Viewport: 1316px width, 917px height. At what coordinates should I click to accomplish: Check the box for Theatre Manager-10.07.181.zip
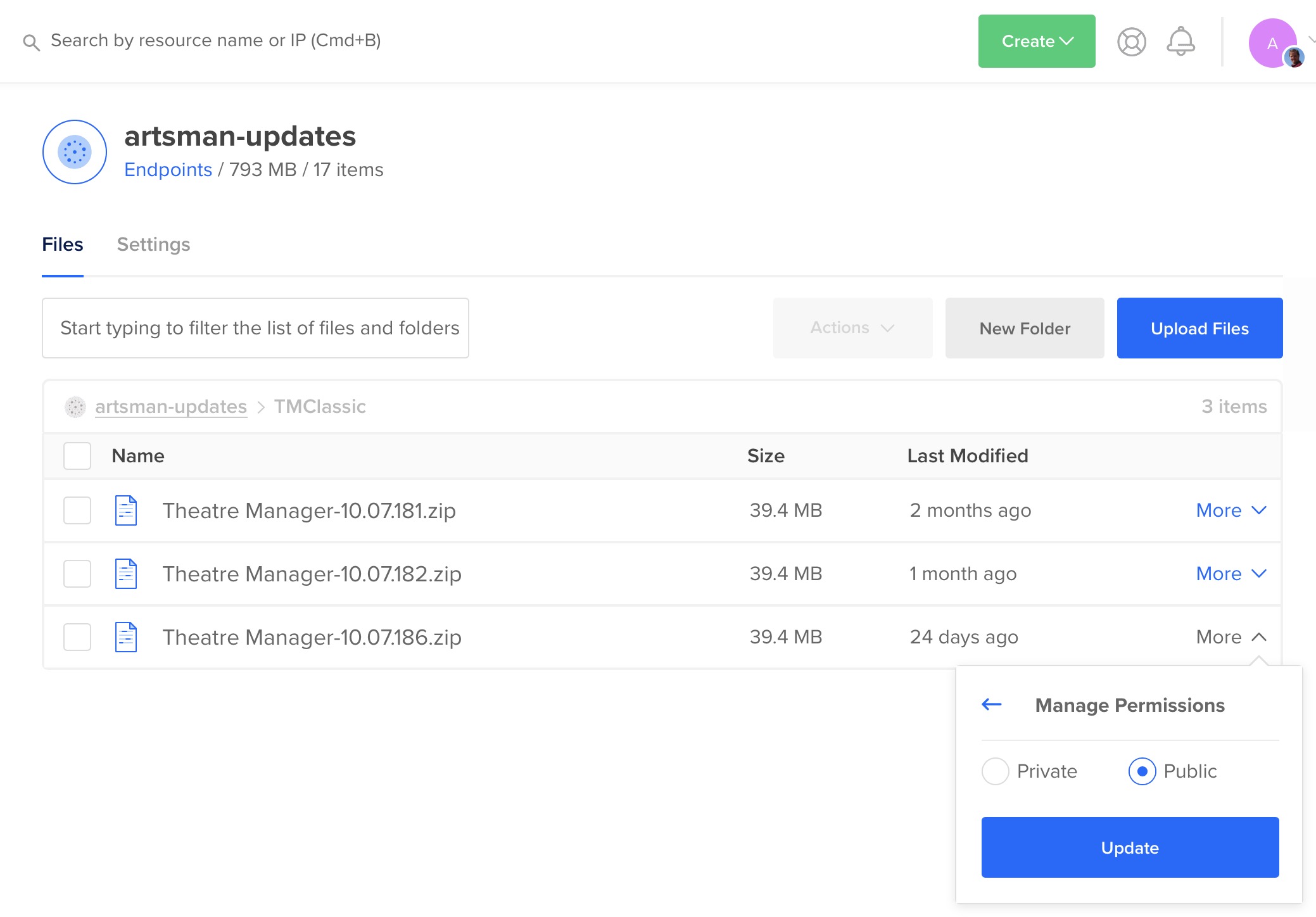click(x=77, y=510)
